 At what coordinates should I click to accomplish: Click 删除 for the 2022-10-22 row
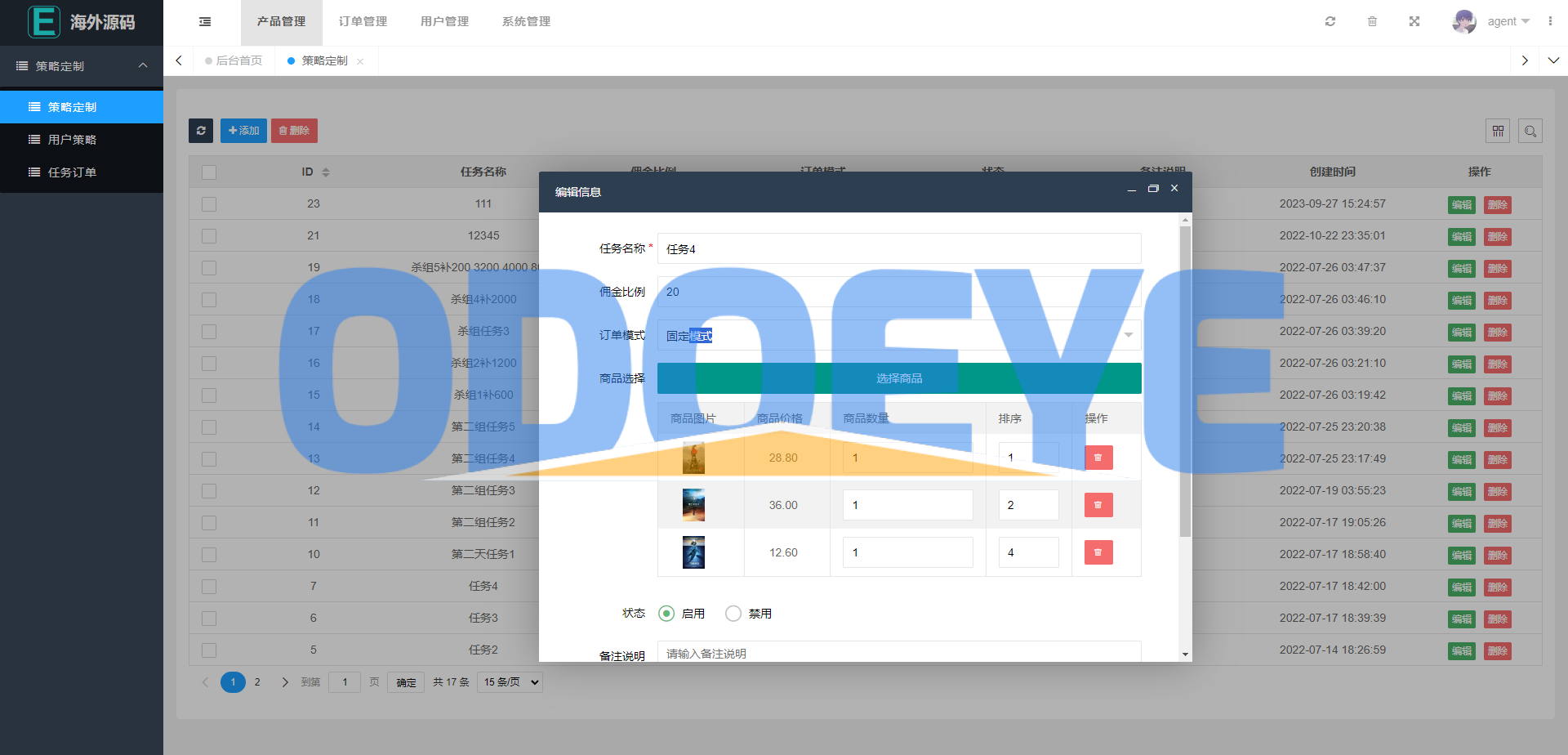point(1498,237)
